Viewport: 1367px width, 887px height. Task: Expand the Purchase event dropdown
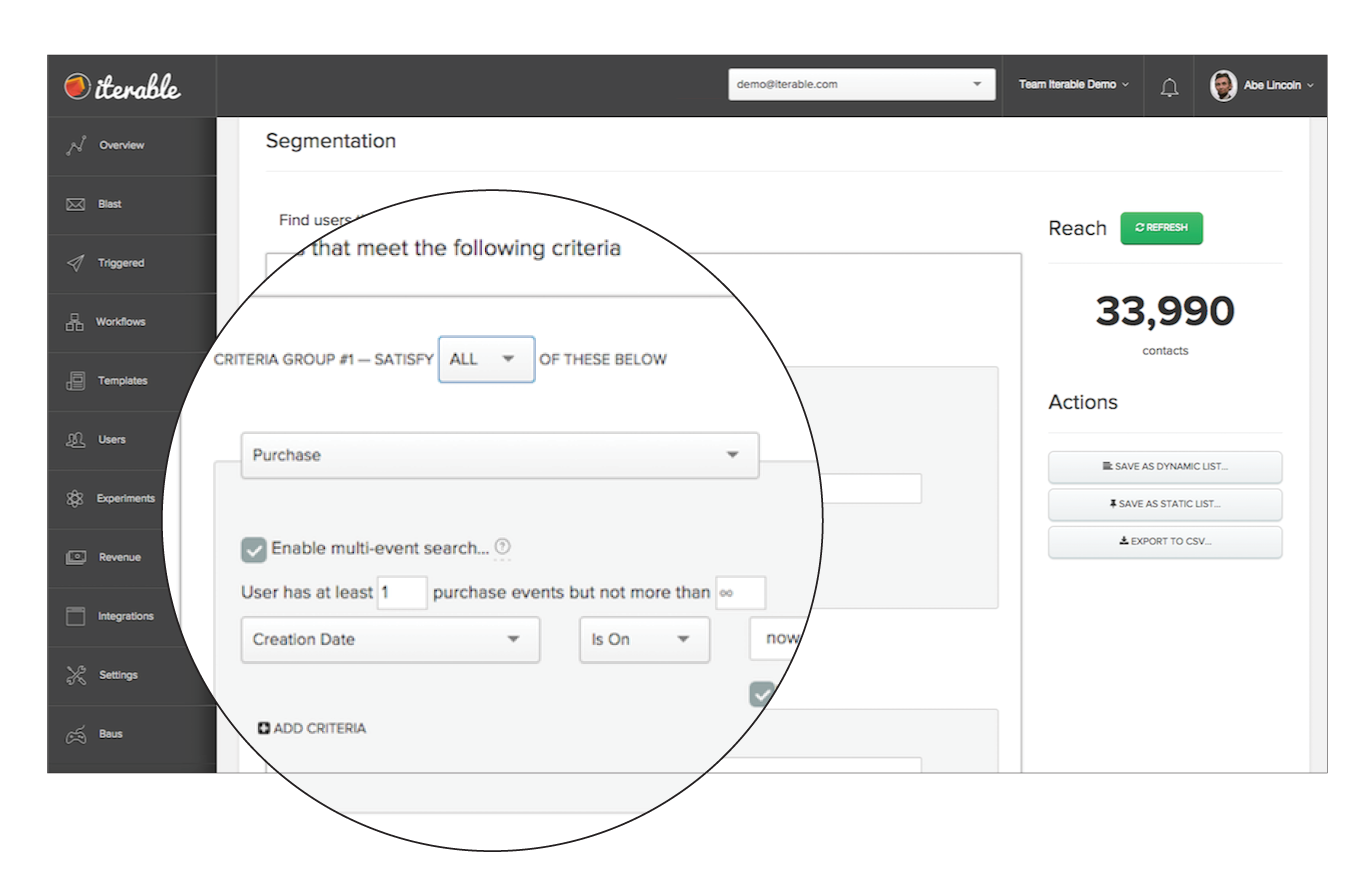499,455
